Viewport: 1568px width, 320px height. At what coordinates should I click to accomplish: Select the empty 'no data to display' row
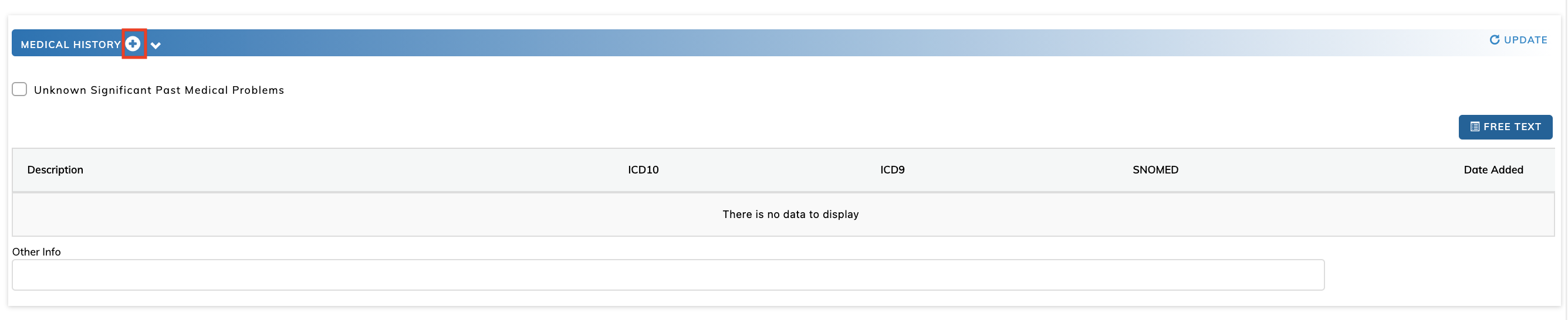click(x=783, y=214)
